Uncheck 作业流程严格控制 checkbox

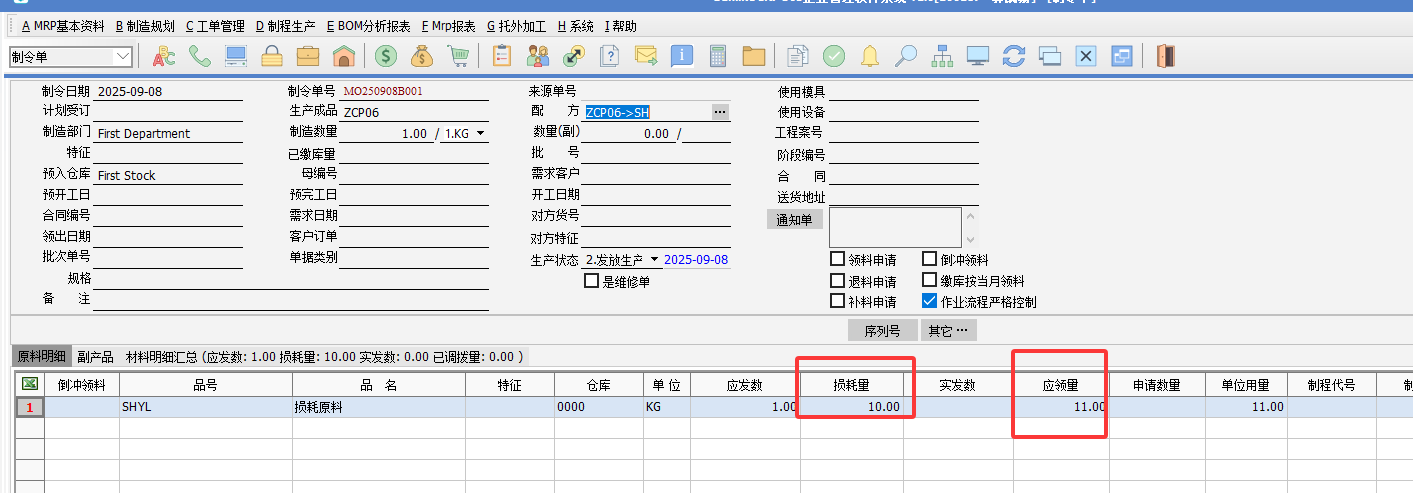(930, 301)
